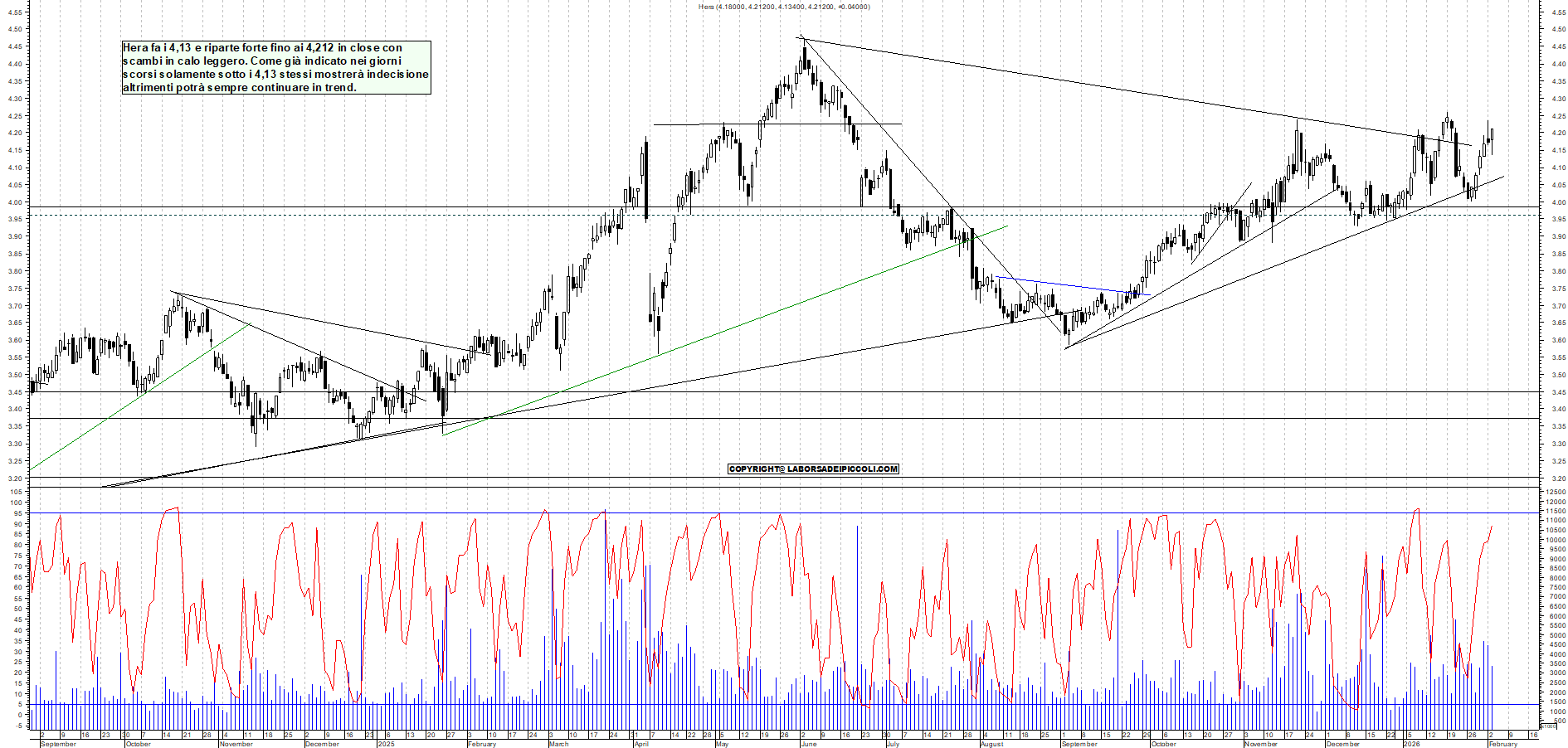
Task: Click the 2026 year label on time axis
Action: pyautogui.click(x=1411, y=744)
